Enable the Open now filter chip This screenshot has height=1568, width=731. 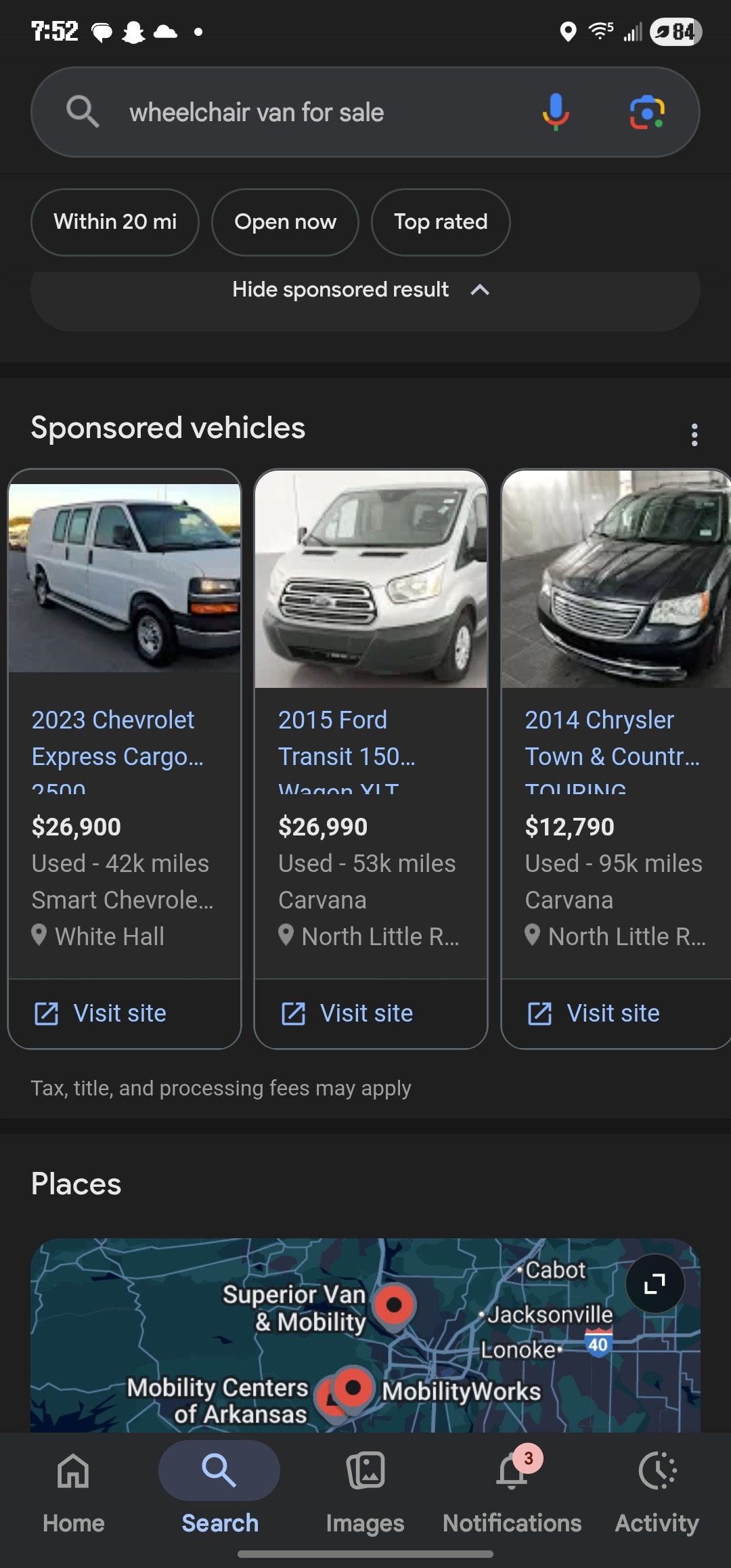point(285,222)
